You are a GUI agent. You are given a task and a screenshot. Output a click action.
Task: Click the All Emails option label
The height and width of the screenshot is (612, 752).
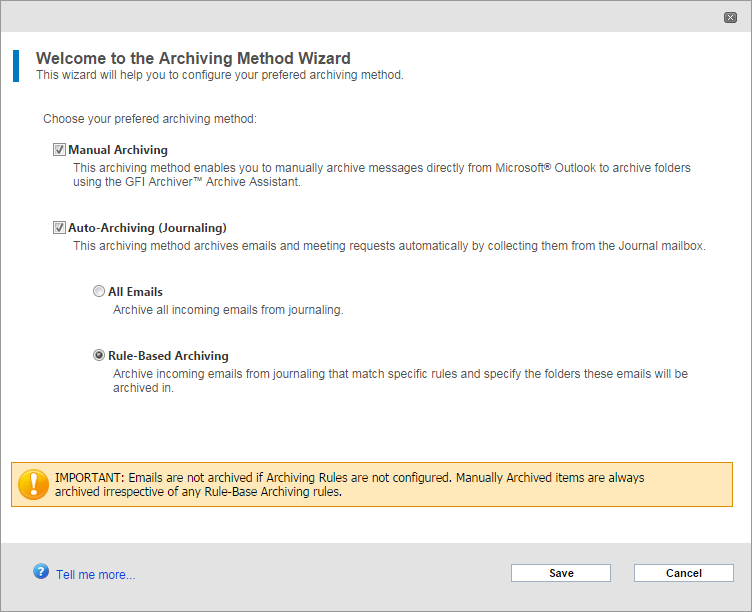coord(135,292)
